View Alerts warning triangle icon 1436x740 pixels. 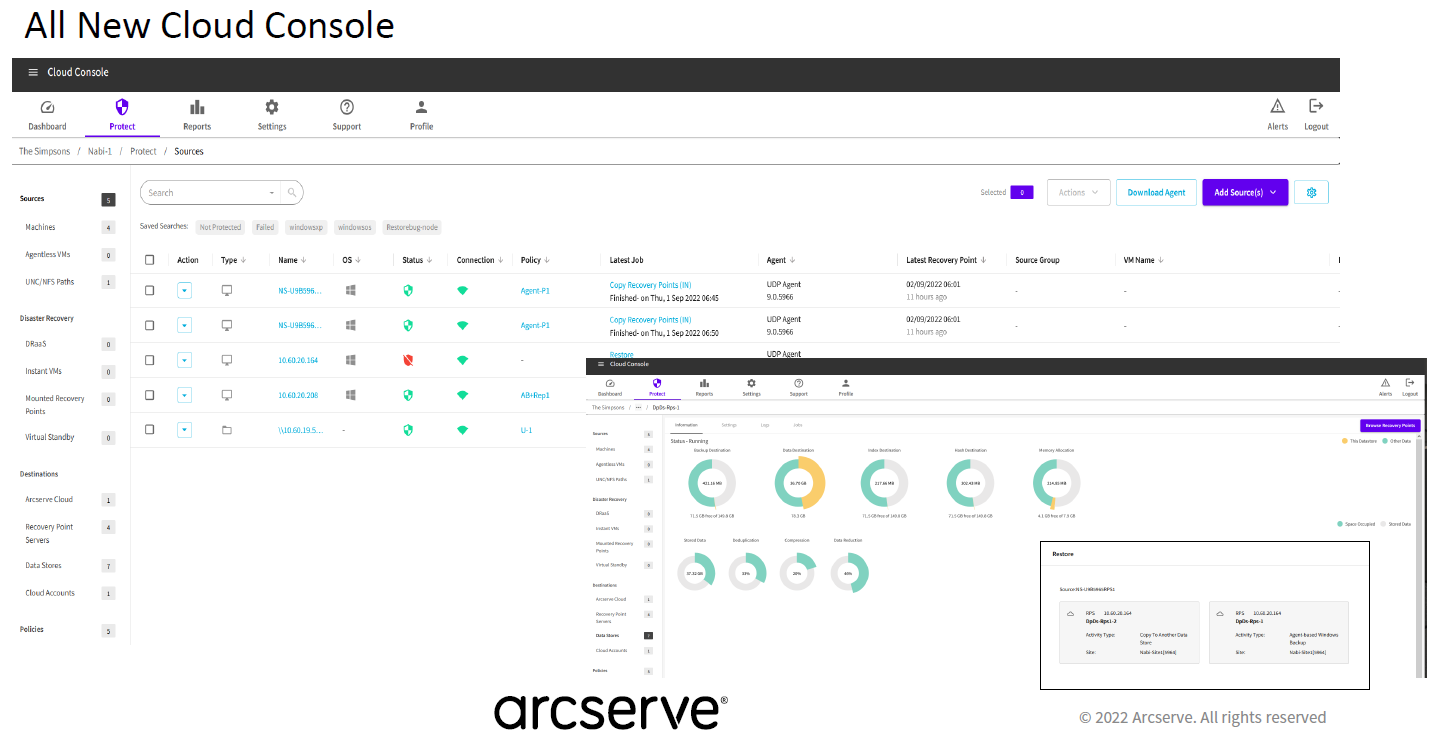point(1278,106)
